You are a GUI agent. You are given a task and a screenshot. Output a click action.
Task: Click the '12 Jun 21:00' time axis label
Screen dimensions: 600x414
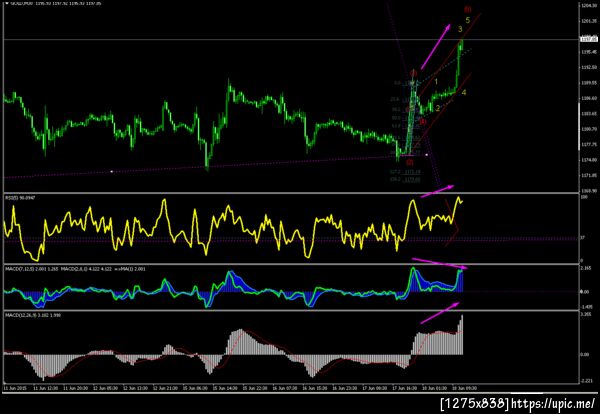pyautogui.click(x=165, y=388)
